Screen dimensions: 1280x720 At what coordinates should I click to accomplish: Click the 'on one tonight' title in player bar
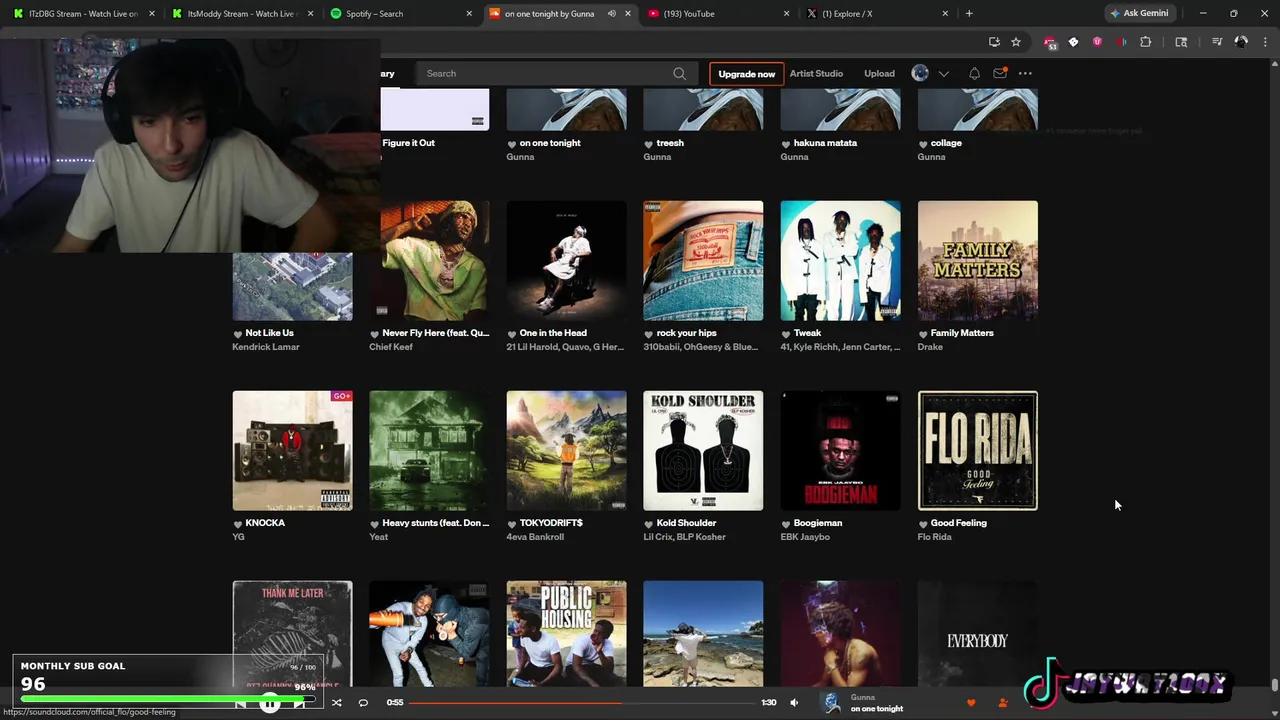877,709
